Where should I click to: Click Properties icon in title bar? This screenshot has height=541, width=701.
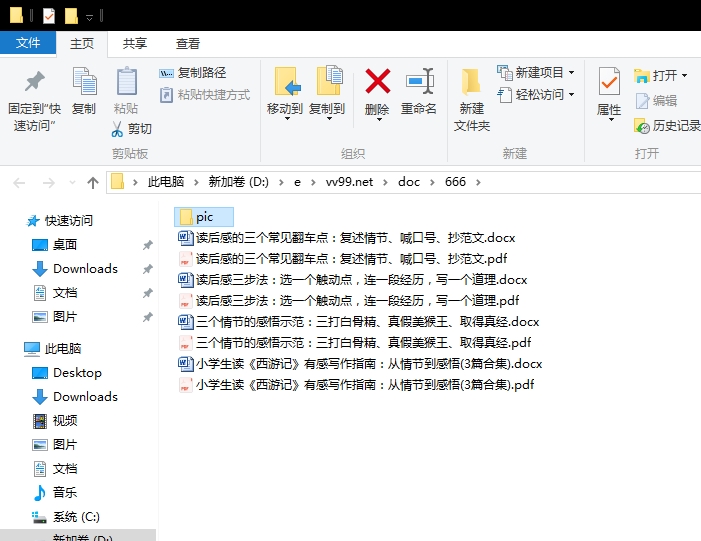(49, 16)
